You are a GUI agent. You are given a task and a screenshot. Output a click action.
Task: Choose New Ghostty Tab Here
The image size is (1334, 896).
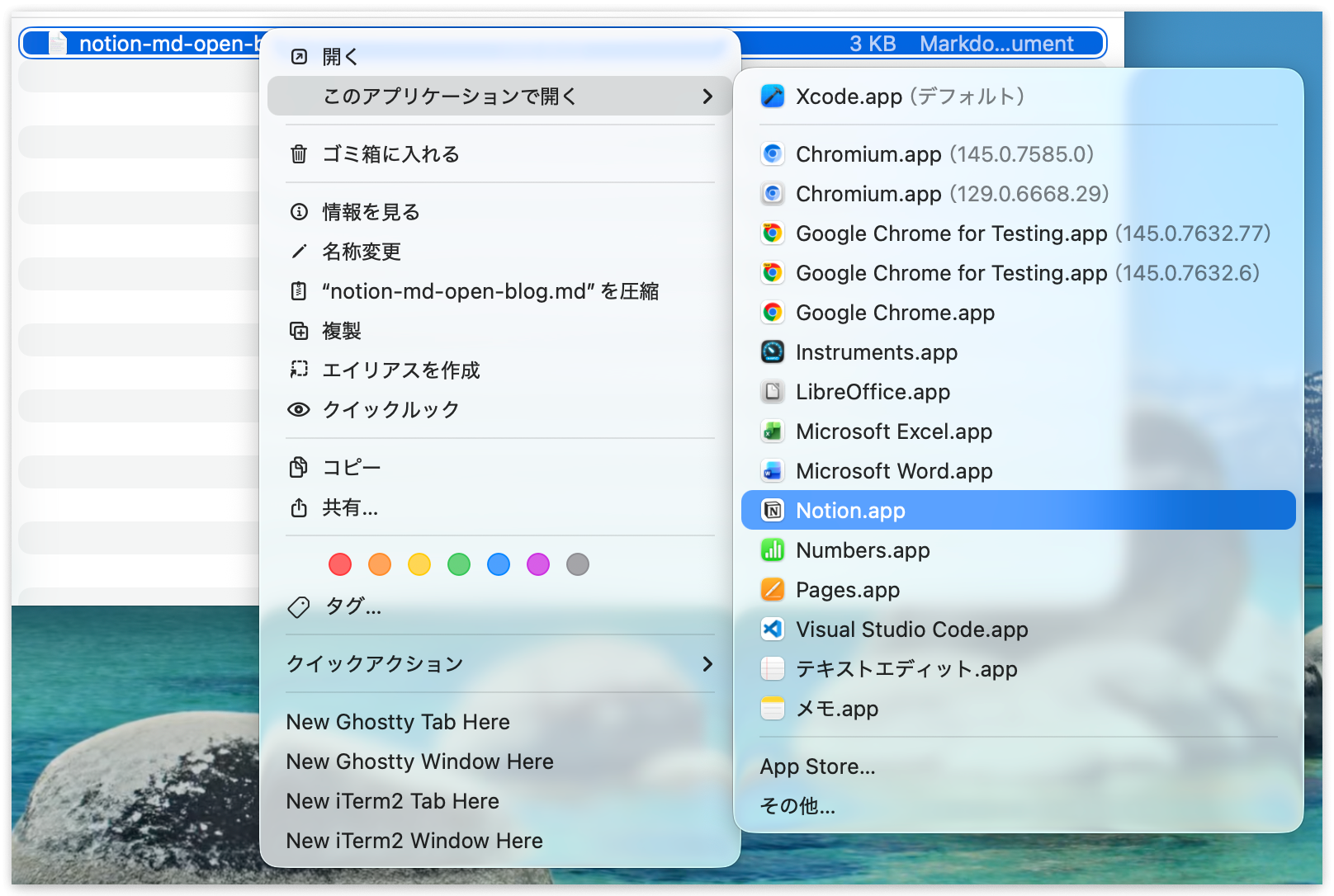500,722
